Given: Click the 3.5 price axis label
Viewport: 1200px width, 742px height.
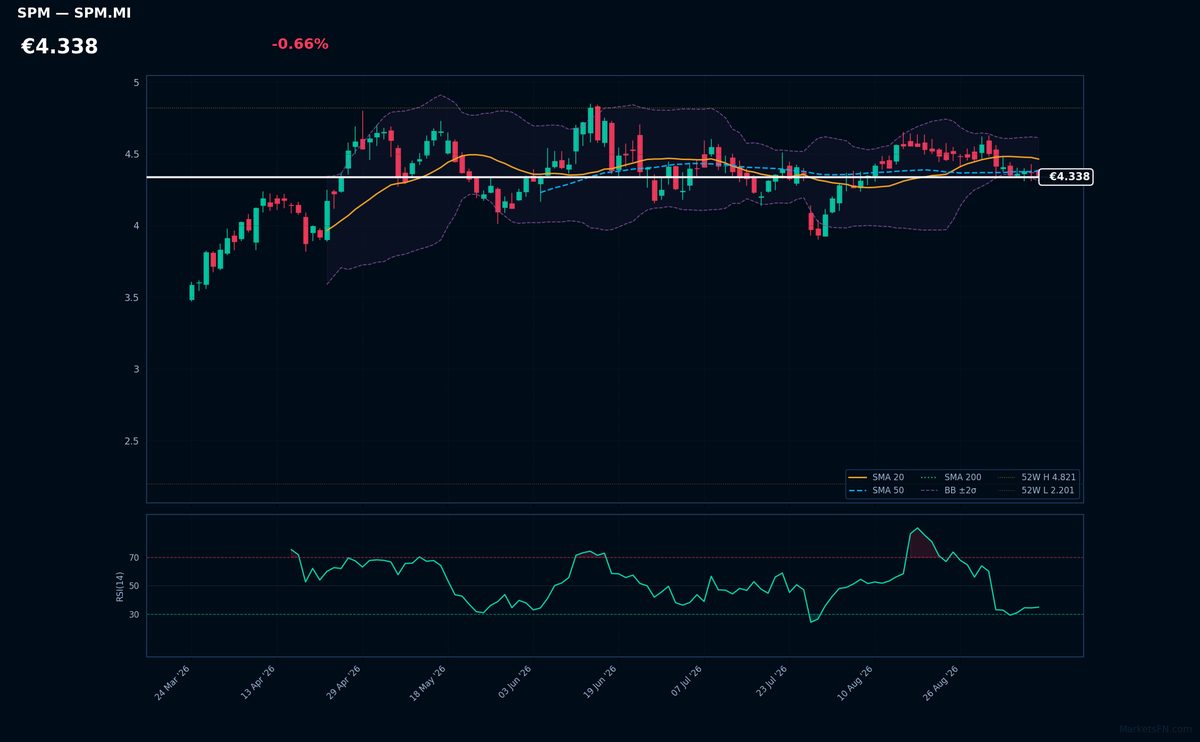Looking at the screenshot, I should [131, 298].
